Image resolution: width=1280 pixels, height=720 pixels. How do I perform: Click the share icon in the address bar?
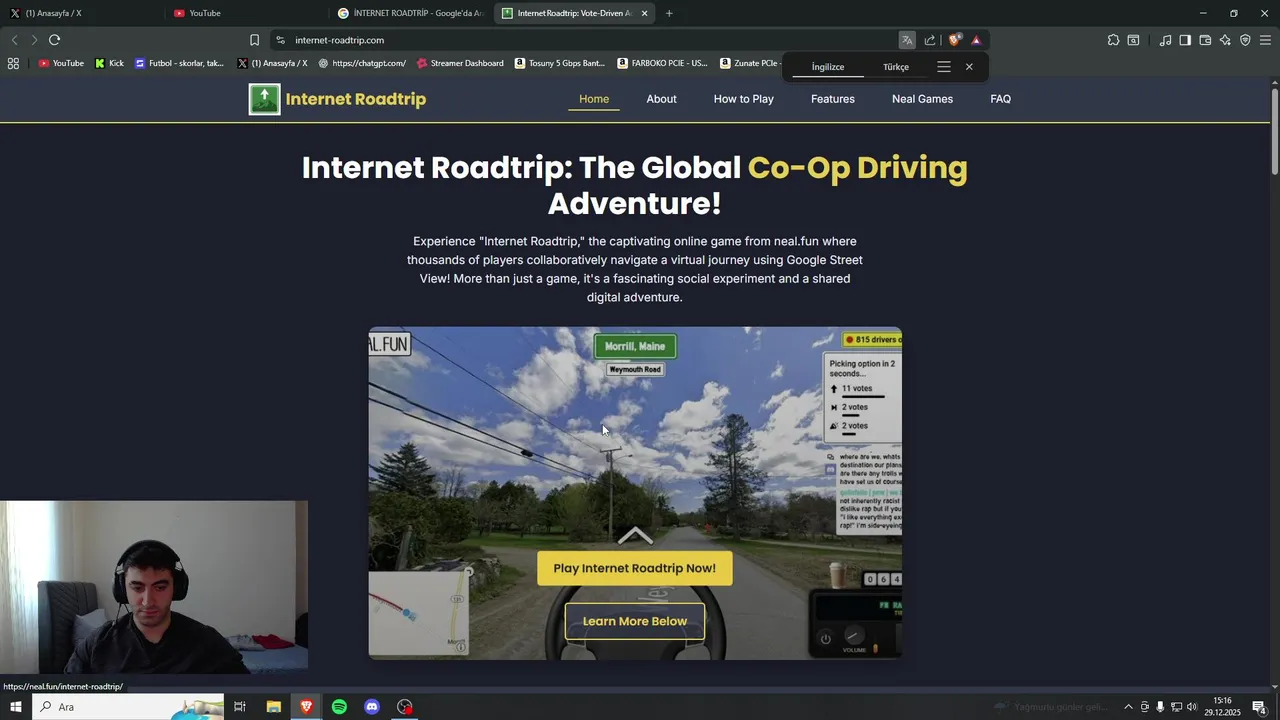[930, 40]
